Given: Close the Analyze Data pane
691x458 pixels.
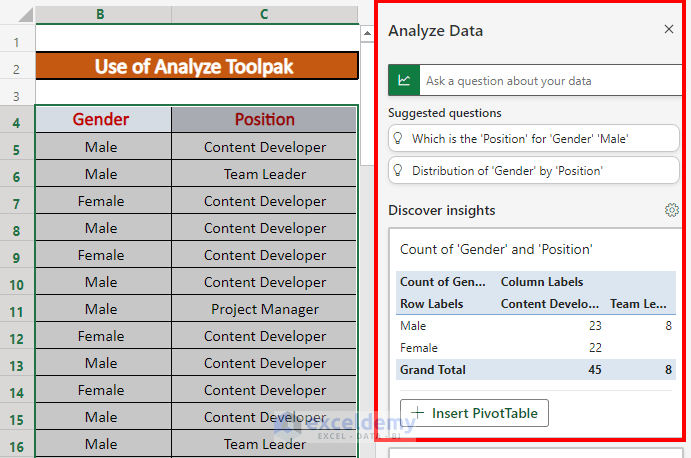Looking at the screenshot, I should tap(669, 30).
